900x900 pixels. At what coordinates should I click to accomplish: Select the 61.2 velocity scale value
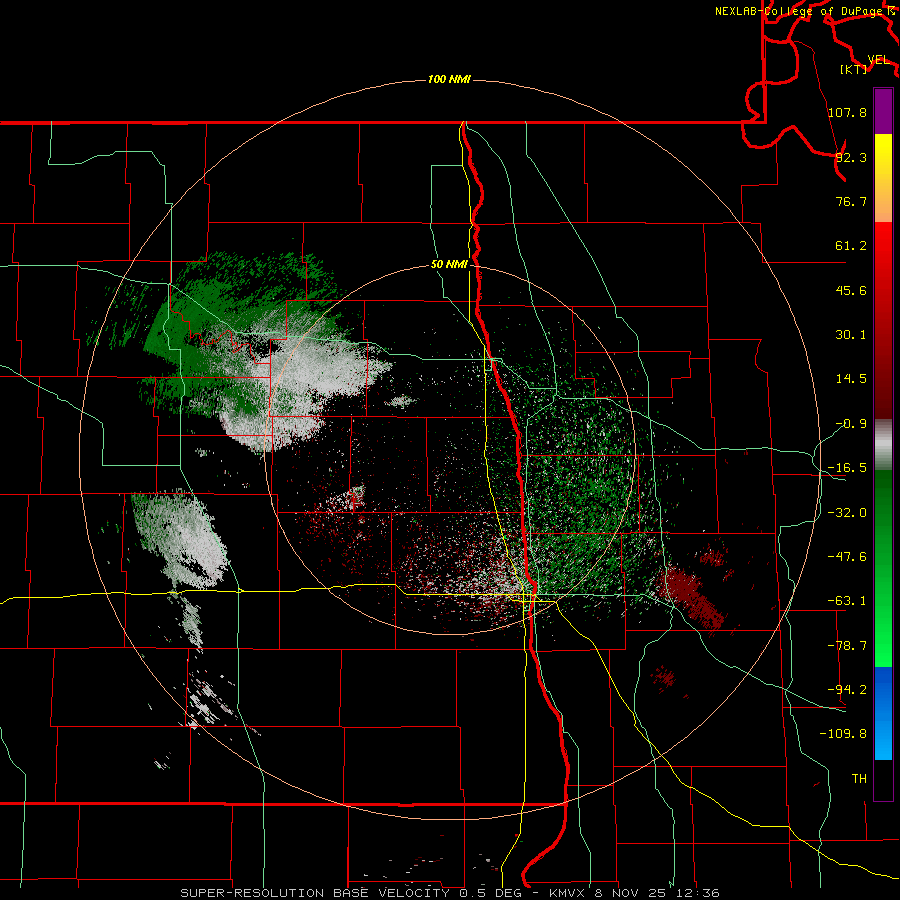(x=851, y=246)
